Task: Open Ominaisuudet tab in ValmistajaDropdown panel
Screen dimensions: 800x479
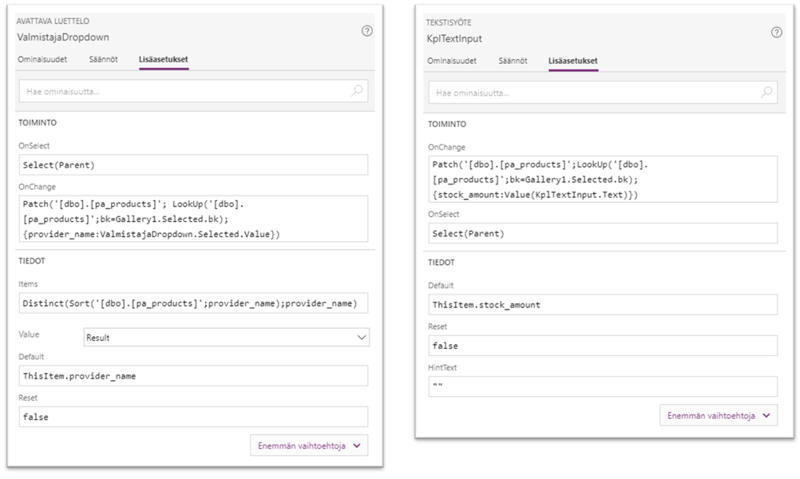Action: [x=42, y=60]
